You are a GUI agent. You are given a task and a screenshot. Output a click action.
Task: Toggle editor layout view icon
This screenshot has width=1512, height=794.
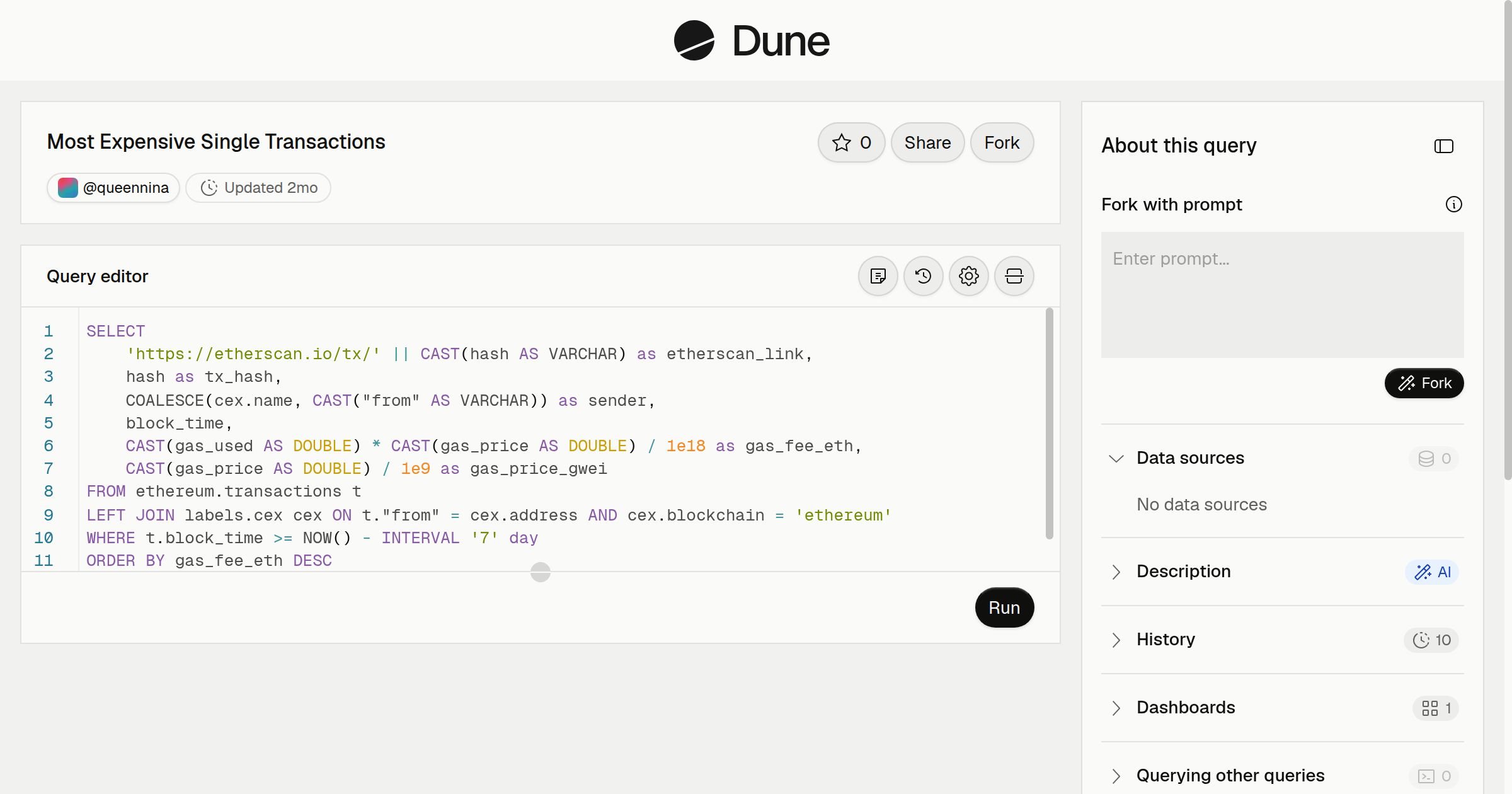click(x=1014, y=276)
